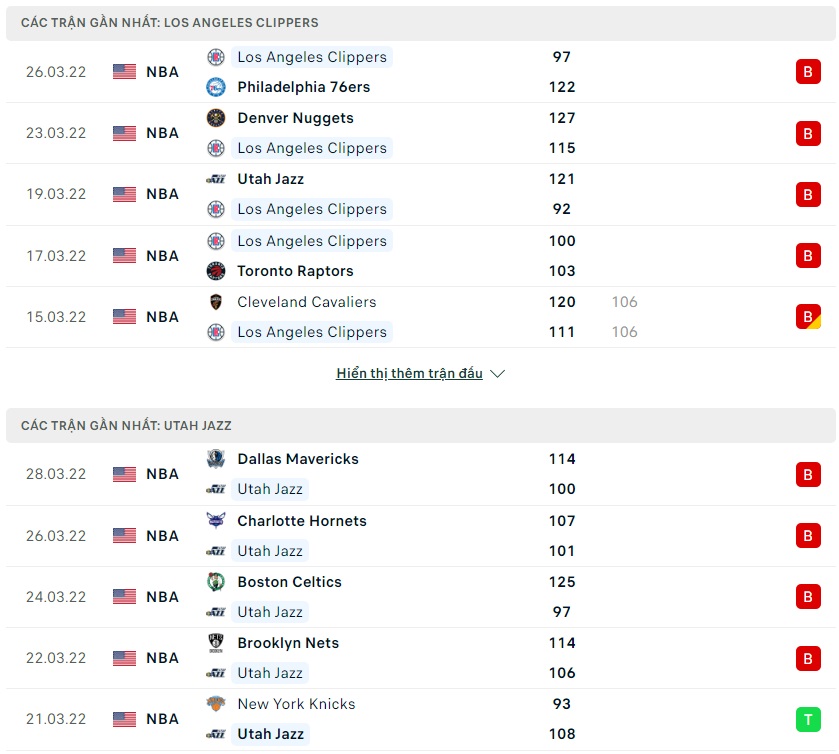The image size is (839, 754).
Task: Click the Utah Jazz recent matches header
Action: [x=126, y=426]
